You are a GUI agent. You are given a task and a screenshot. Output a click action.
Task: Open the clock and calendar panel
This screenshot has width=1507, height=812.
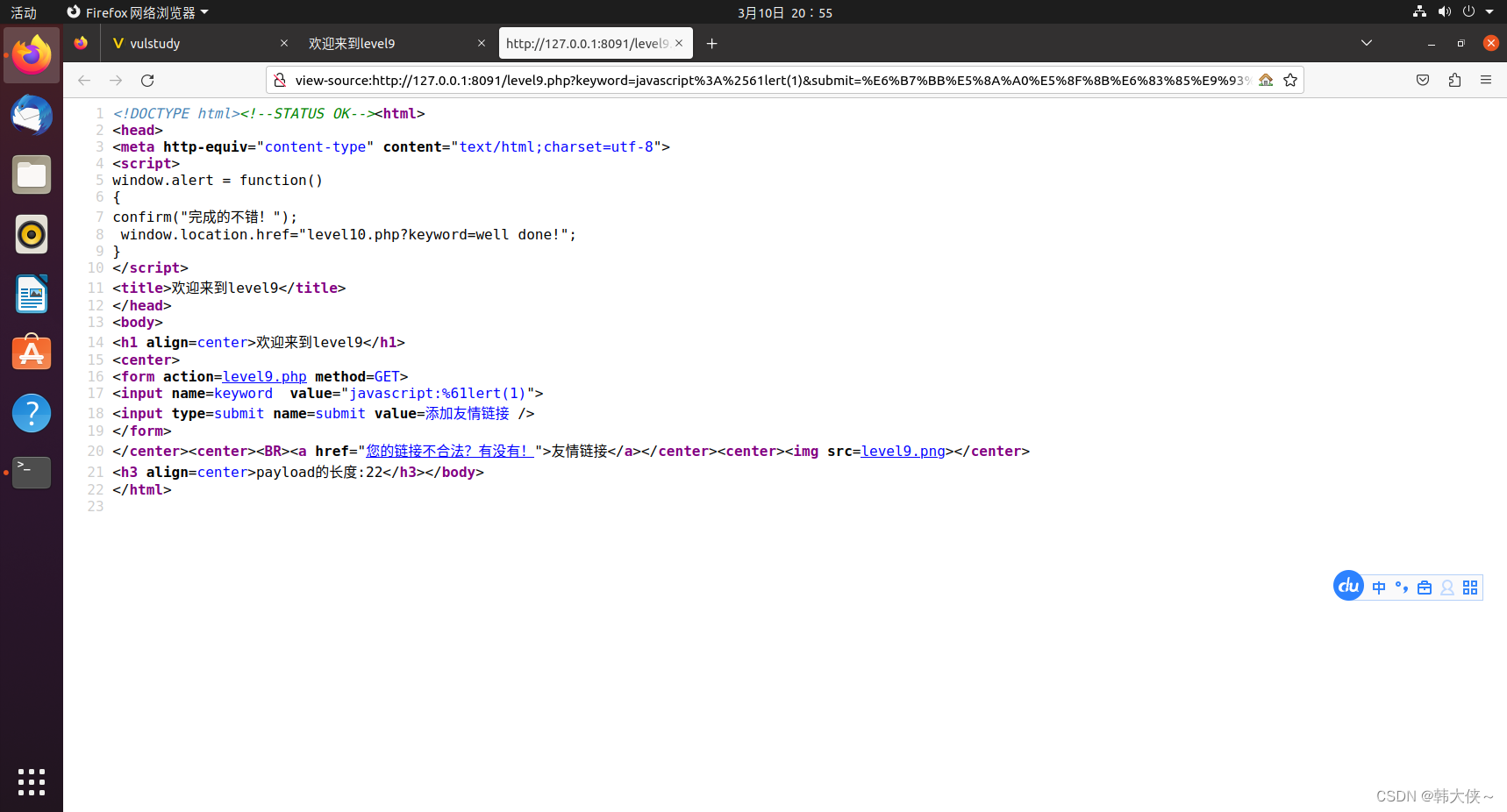785,12
